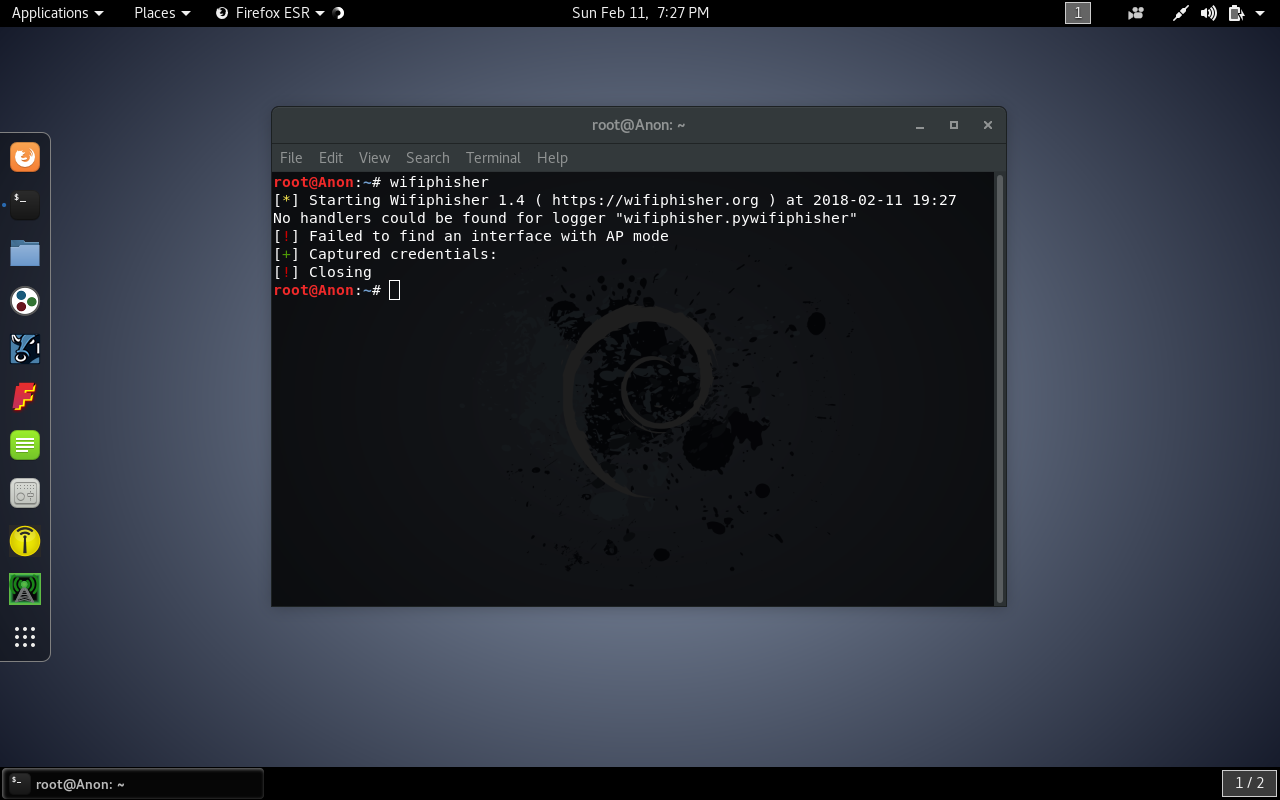
Task: Click the blue bull artwork dock icon
Action: (x=24, y=349)
